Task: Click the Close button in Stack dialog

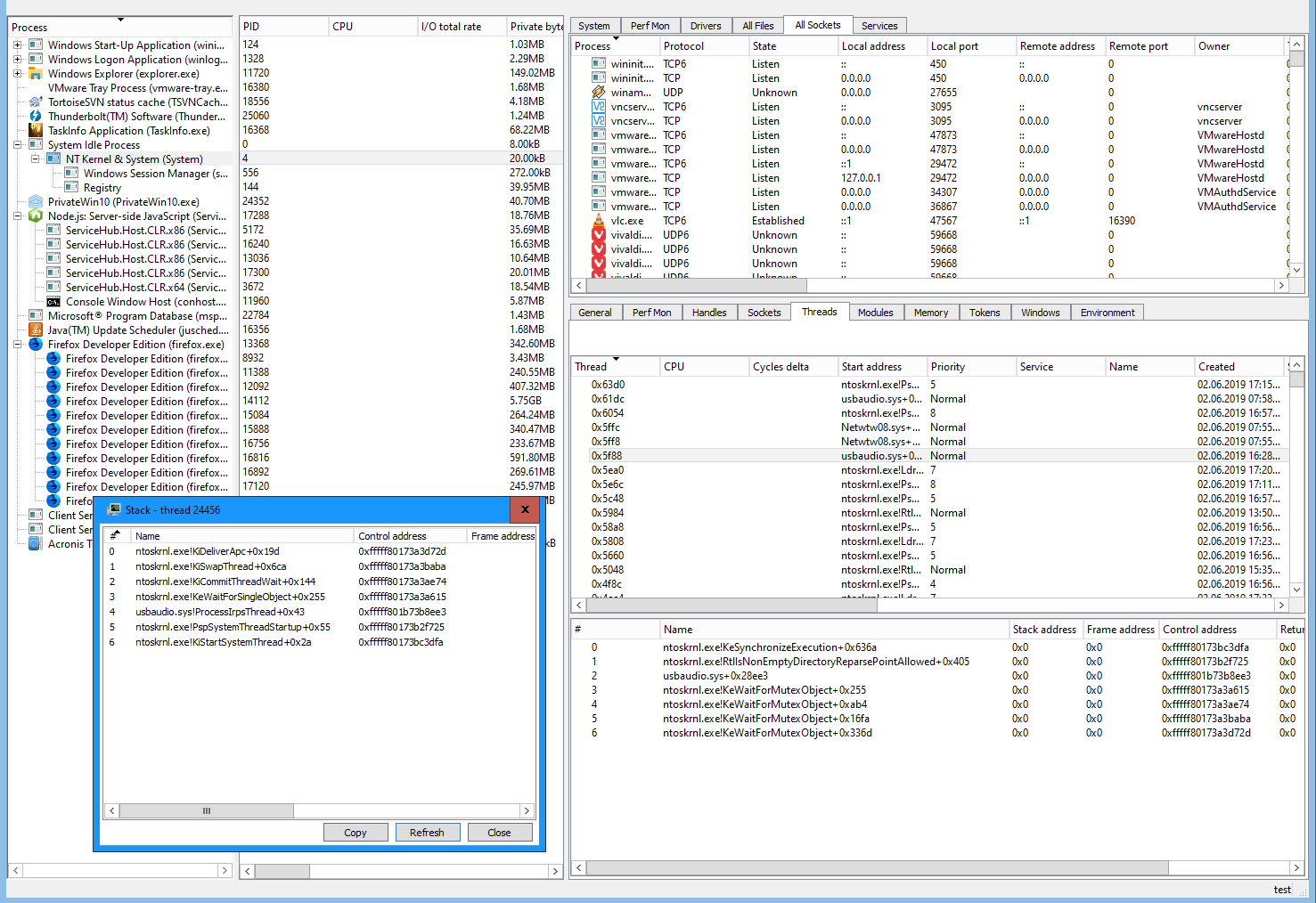Action: tap(499, 833)
